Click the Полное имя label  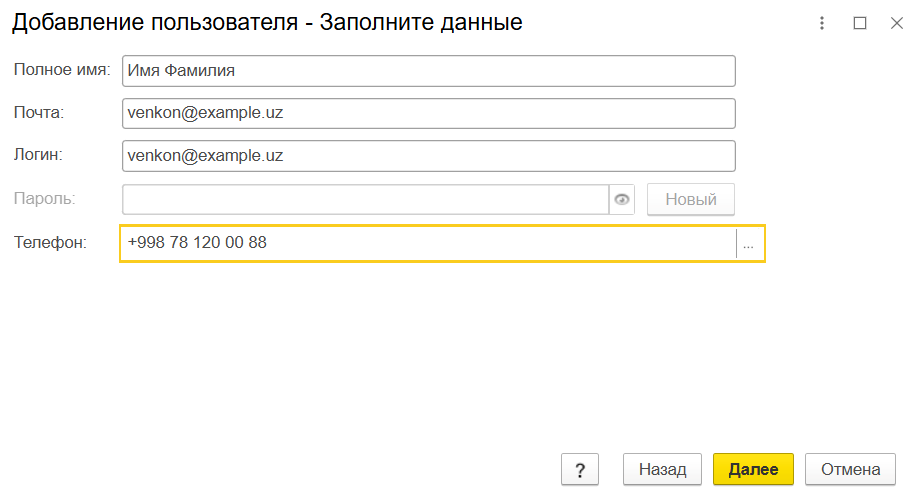coord(61,70)
